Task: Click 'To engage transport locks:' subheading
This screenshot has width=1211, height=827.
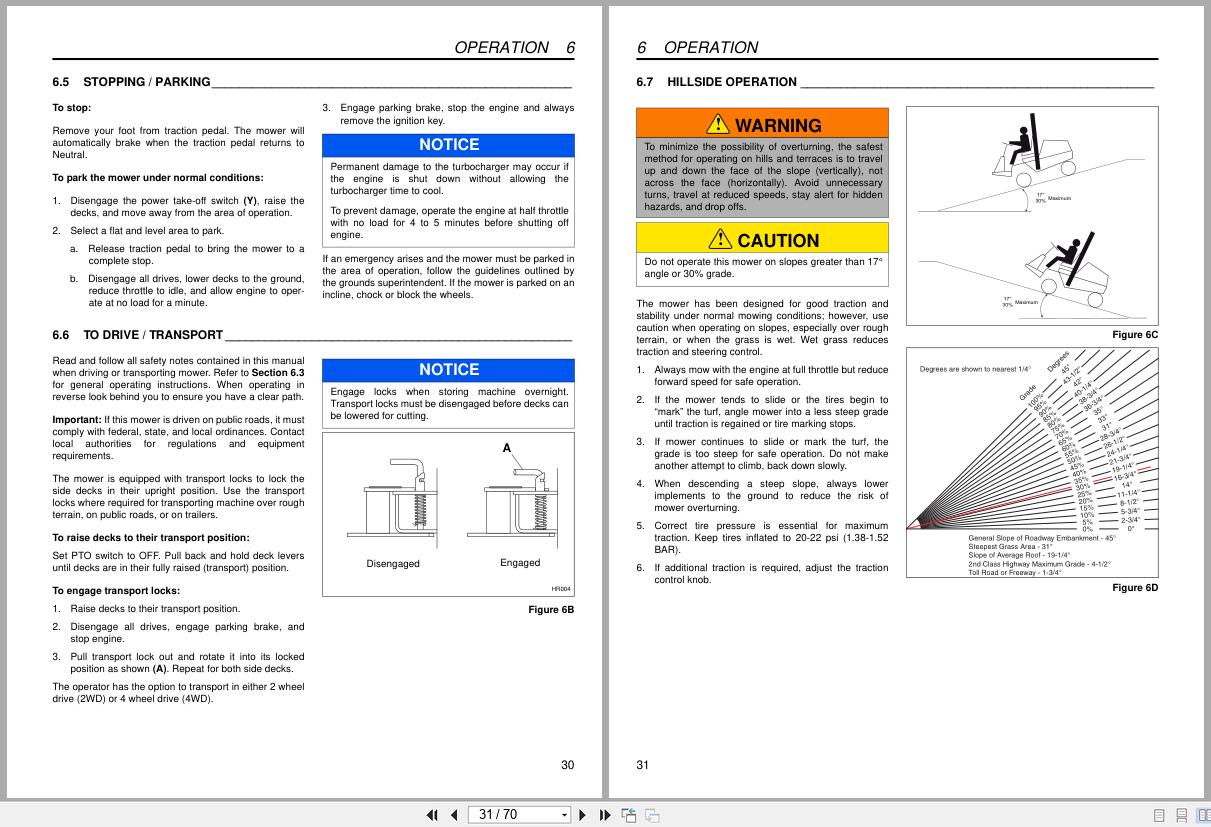Action: (116, 591)
